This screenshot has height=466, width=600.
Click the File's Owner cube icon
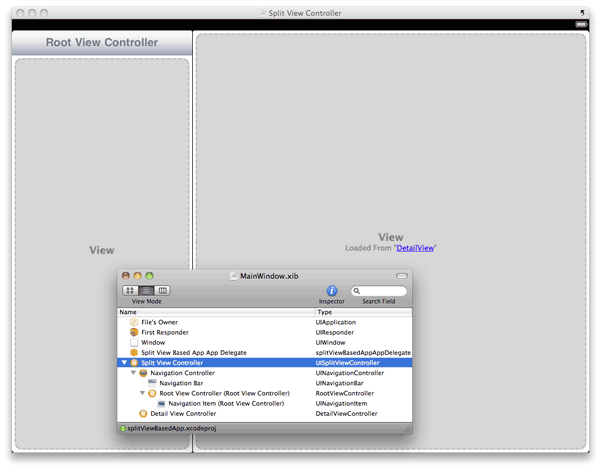coord(134,322)
